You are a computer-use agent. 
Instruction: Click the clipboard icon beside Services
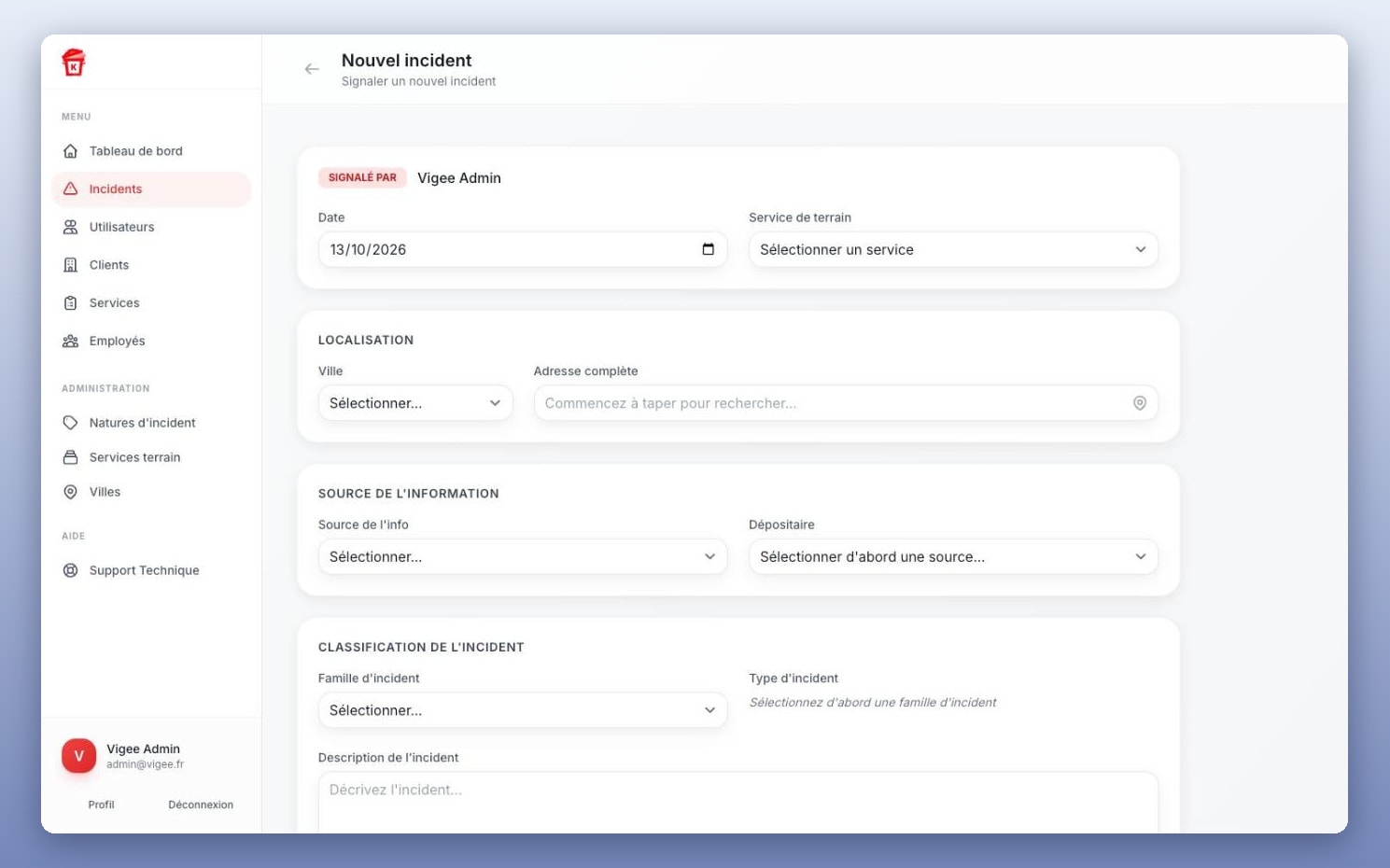coord(70,303)
